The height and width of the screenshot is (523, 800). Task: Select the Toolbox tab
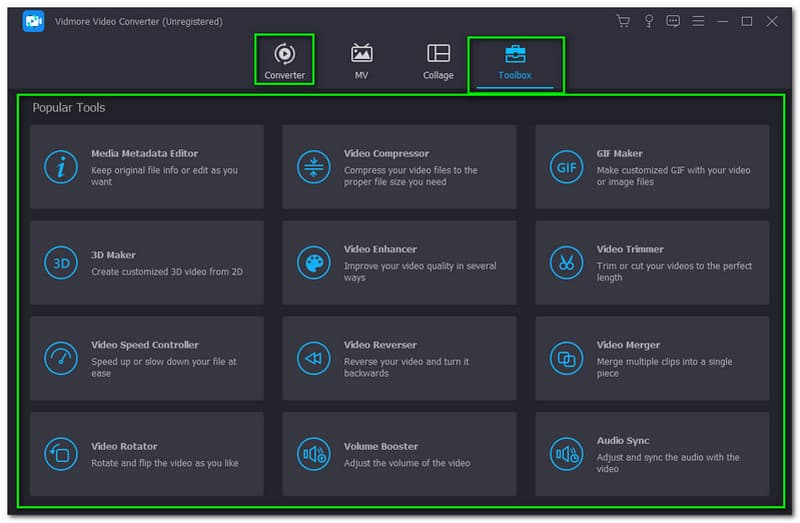(515, 64)
